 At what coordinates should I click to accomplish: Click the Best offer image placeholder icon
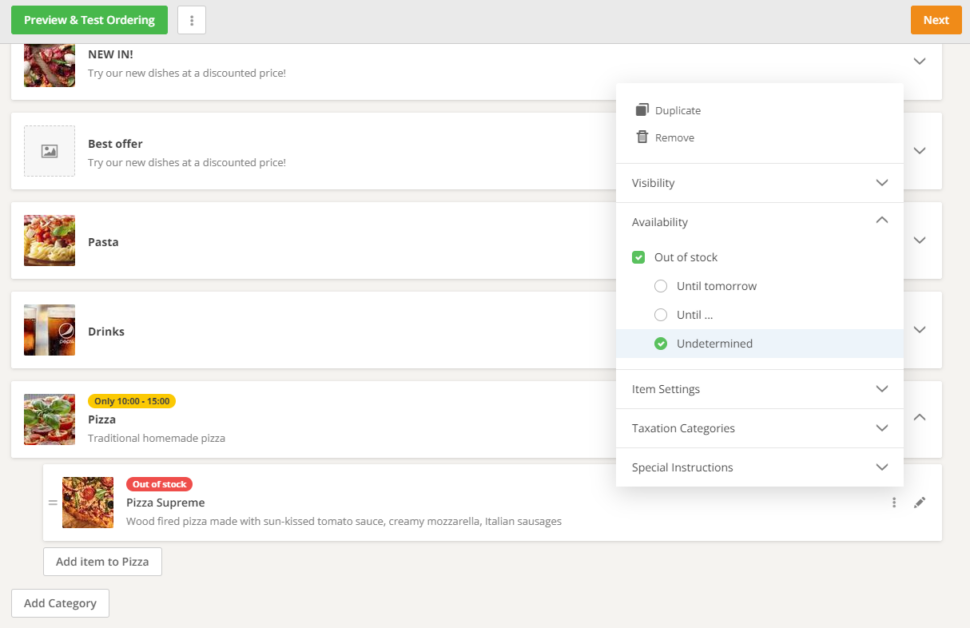coord(49,150)
